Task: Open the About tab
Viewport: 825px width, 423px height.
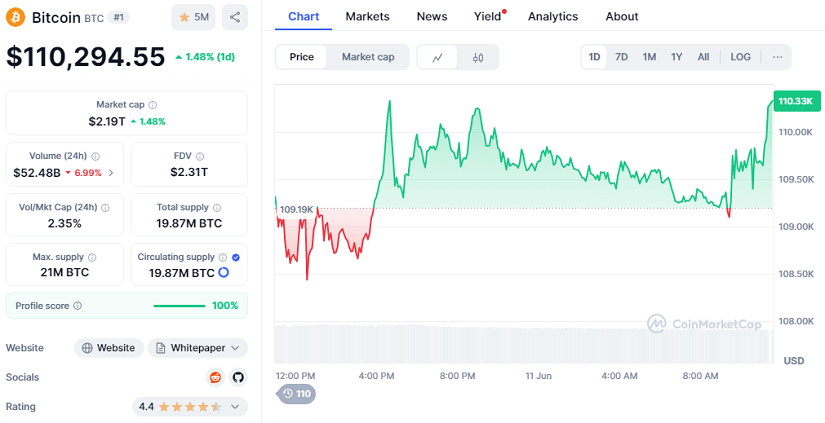Action: 622,16
